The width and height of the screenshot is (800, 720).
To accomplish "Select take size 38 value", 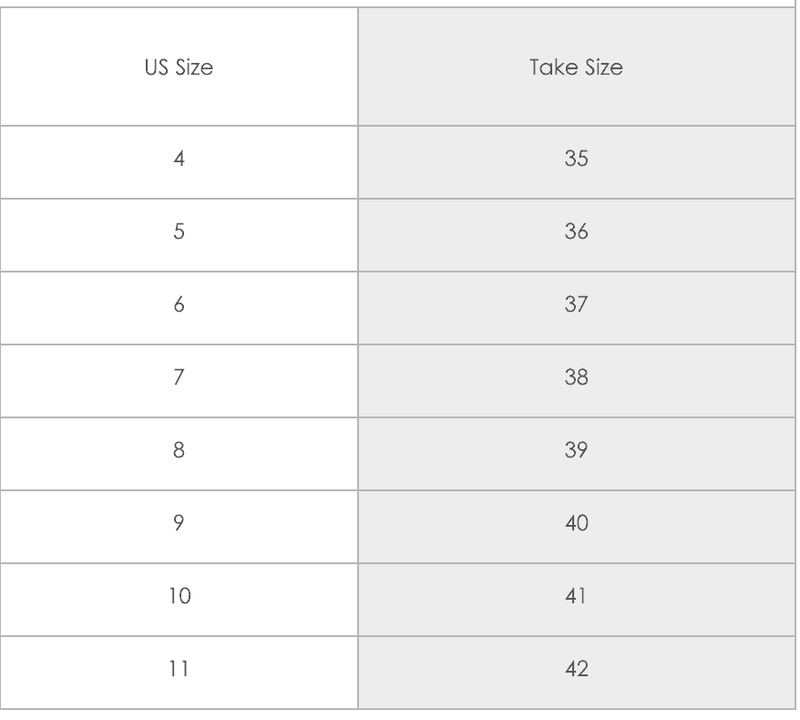I will (576, 377).
